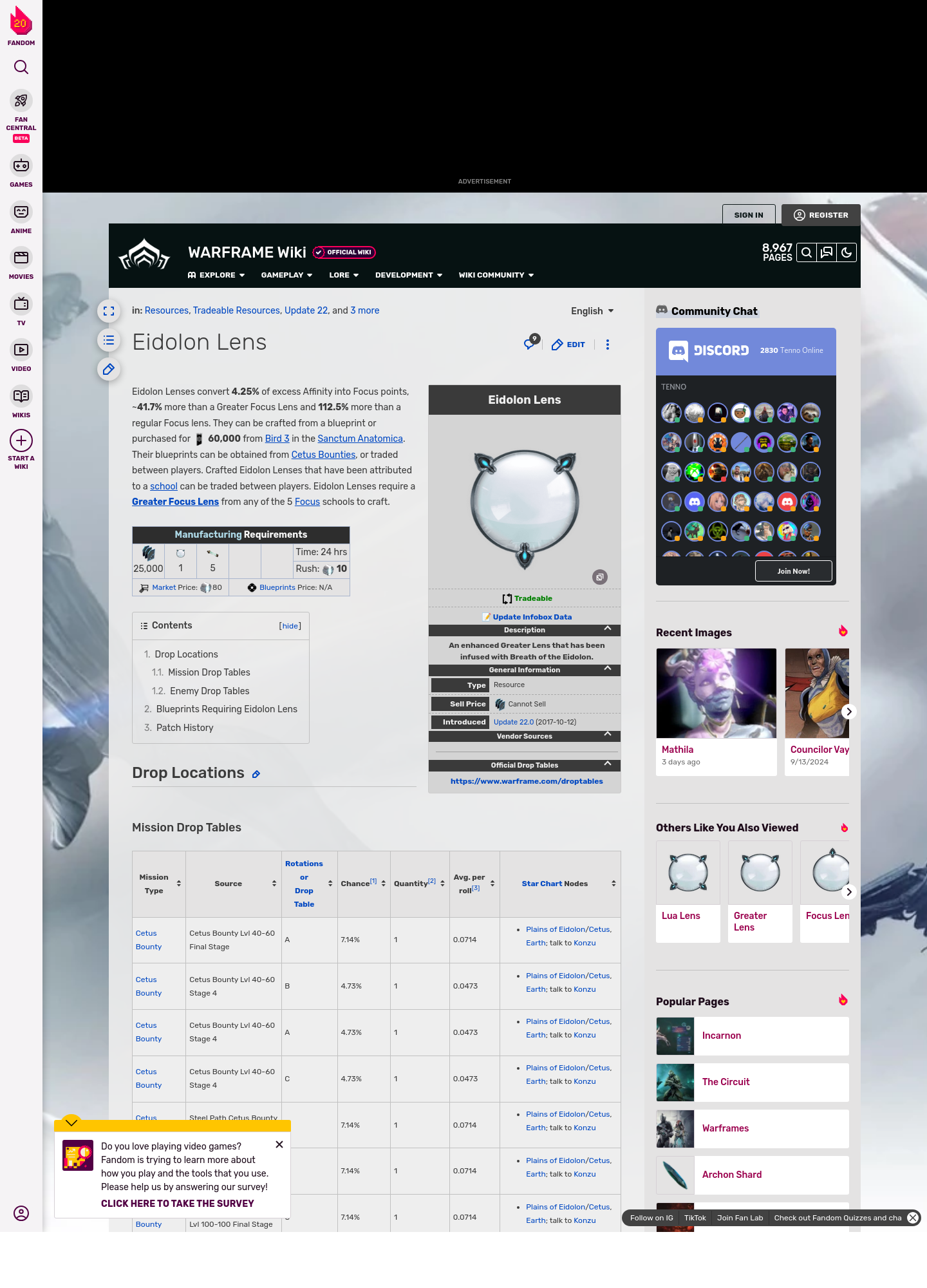
Task: Sort table by Star Chart Nodes column
Action: coord(613,884)
